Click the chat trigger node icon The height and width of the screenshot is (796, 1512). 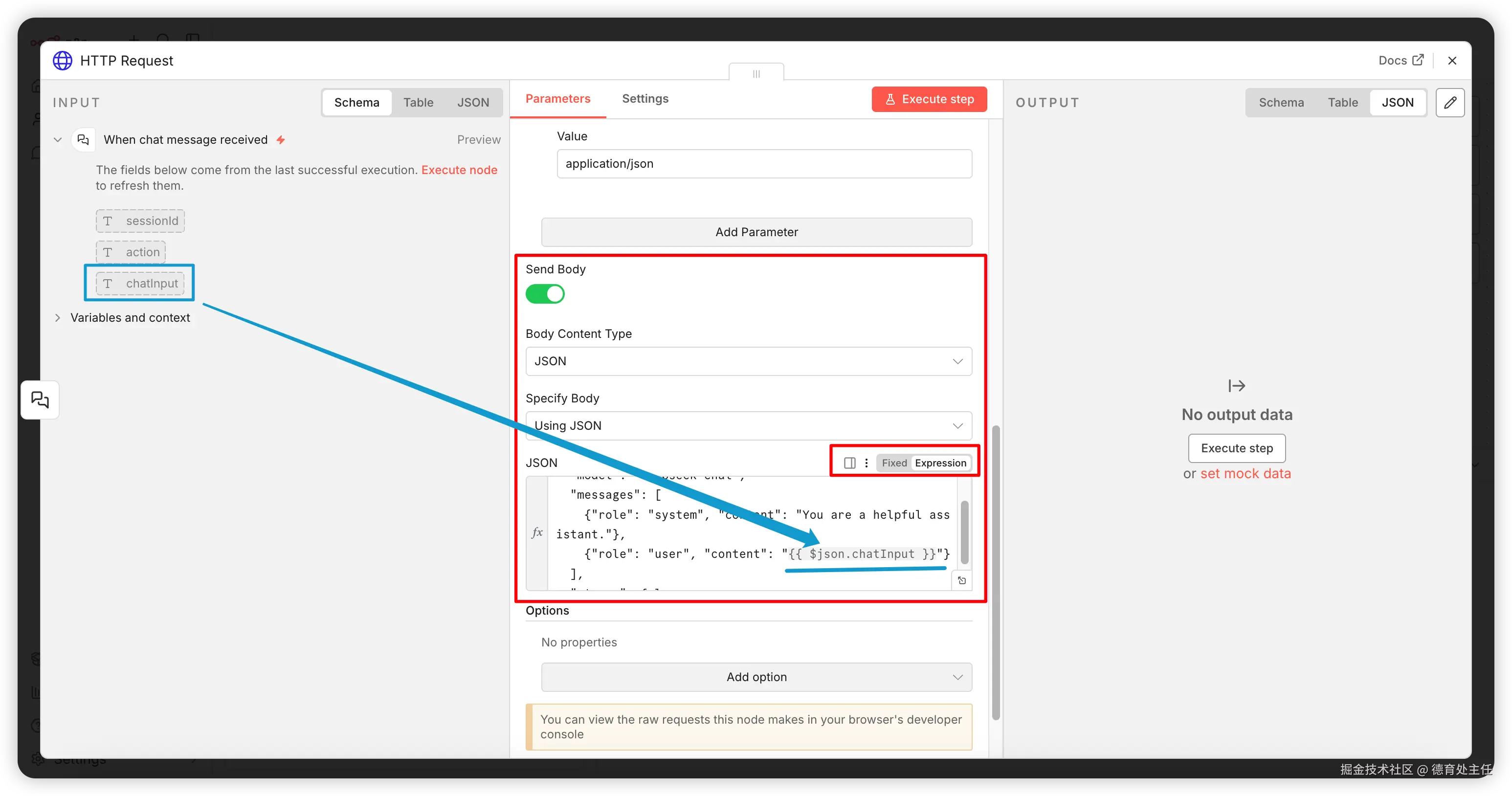pyautogui.click(x=83, y=140)
